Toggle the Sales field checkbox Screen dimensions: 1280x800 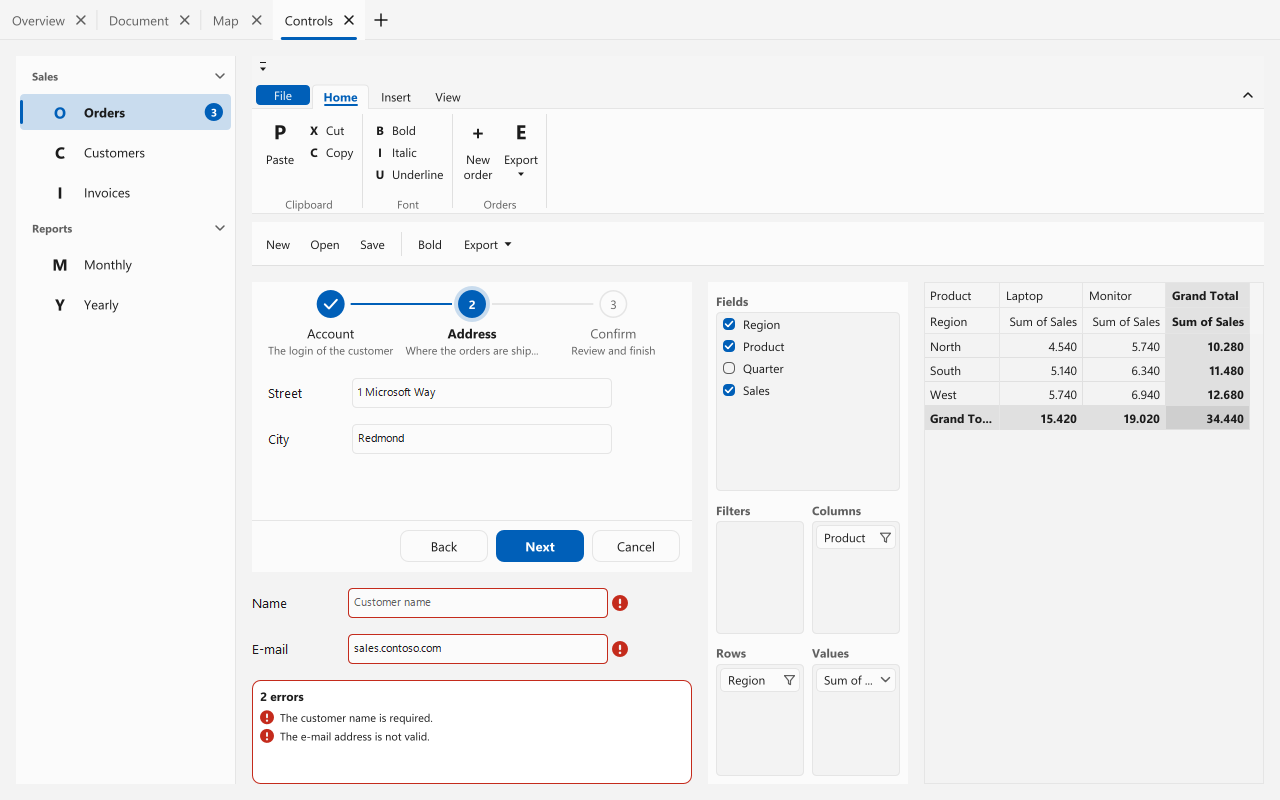pos(729,391)
